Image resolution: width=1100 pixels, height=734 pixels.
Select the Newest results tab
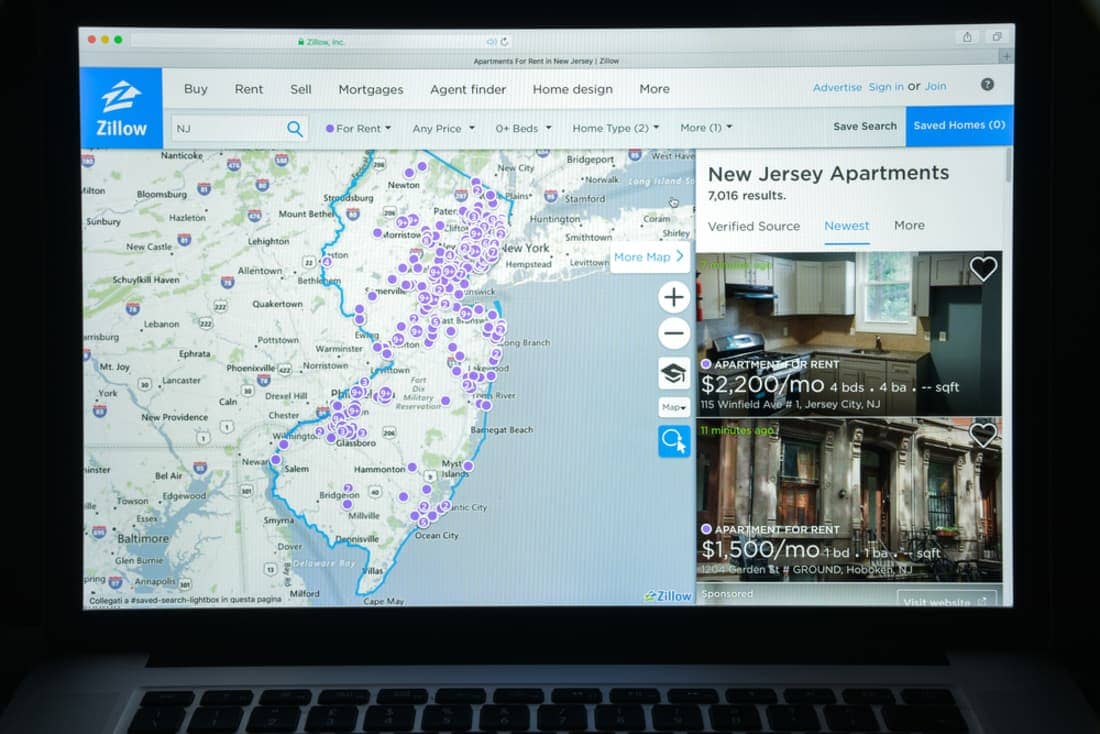pyautogui.click(x=847, y=225)
